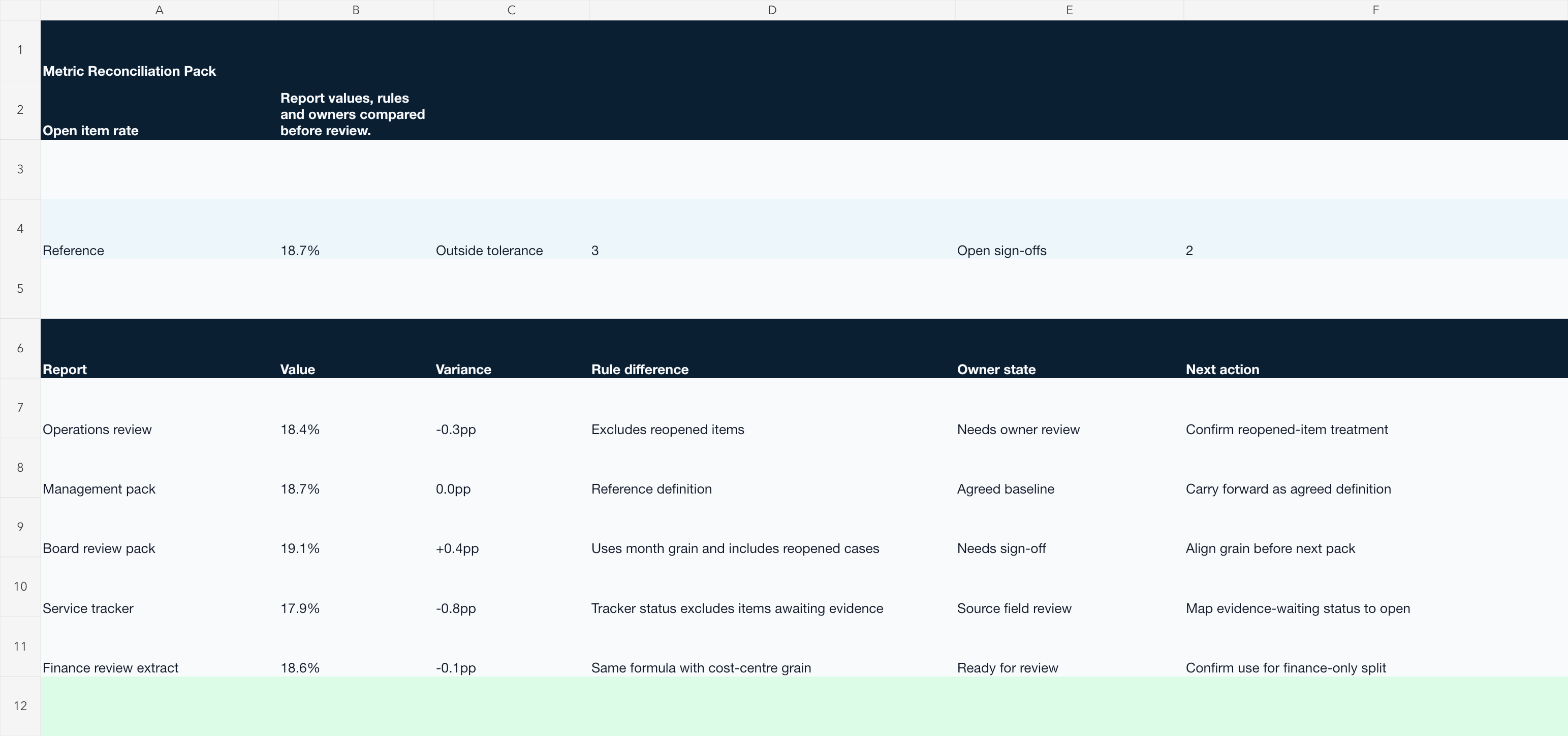Image resolution: width=1568 pixels, height=736 pixels.
Task: Click Carry forward as agreed definition cell
Action: [1375, 468]
